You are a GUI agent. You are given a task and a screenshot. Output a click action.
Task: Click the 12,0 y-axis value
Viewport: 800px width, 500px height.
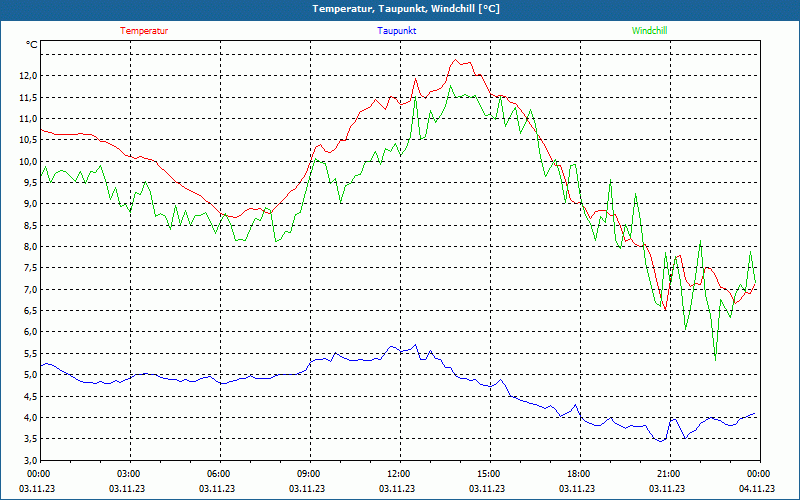pyautogui.click(x=28, y=76)
